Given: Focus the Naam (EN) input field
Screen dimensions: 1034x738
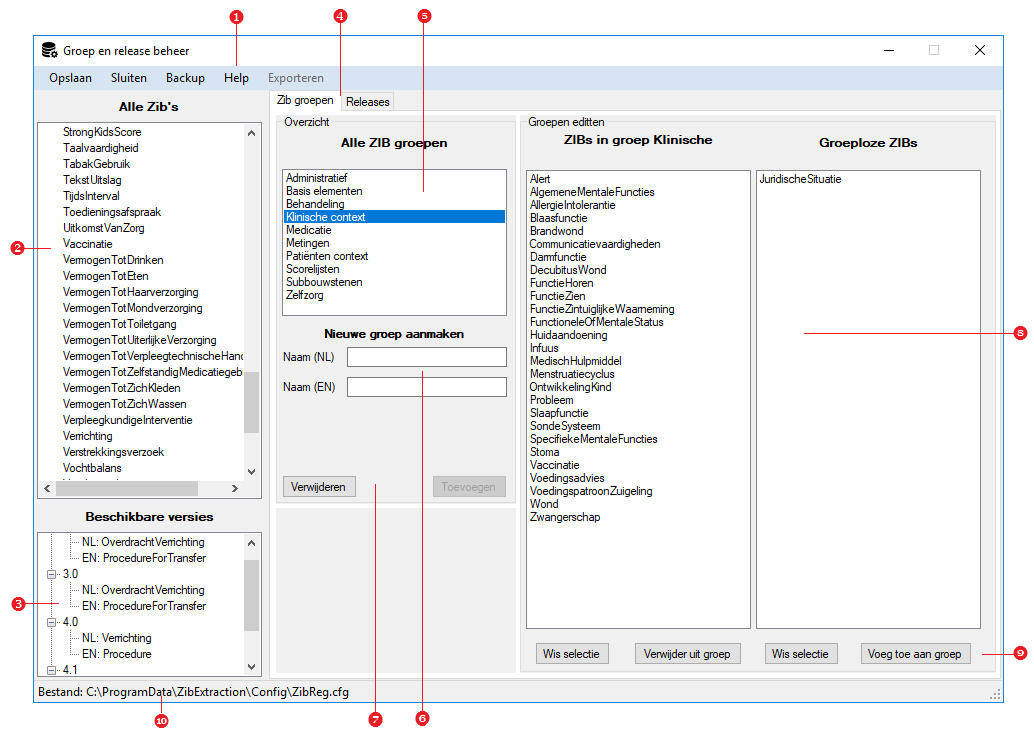Looking at the screenshot, I should coord(427,386).
